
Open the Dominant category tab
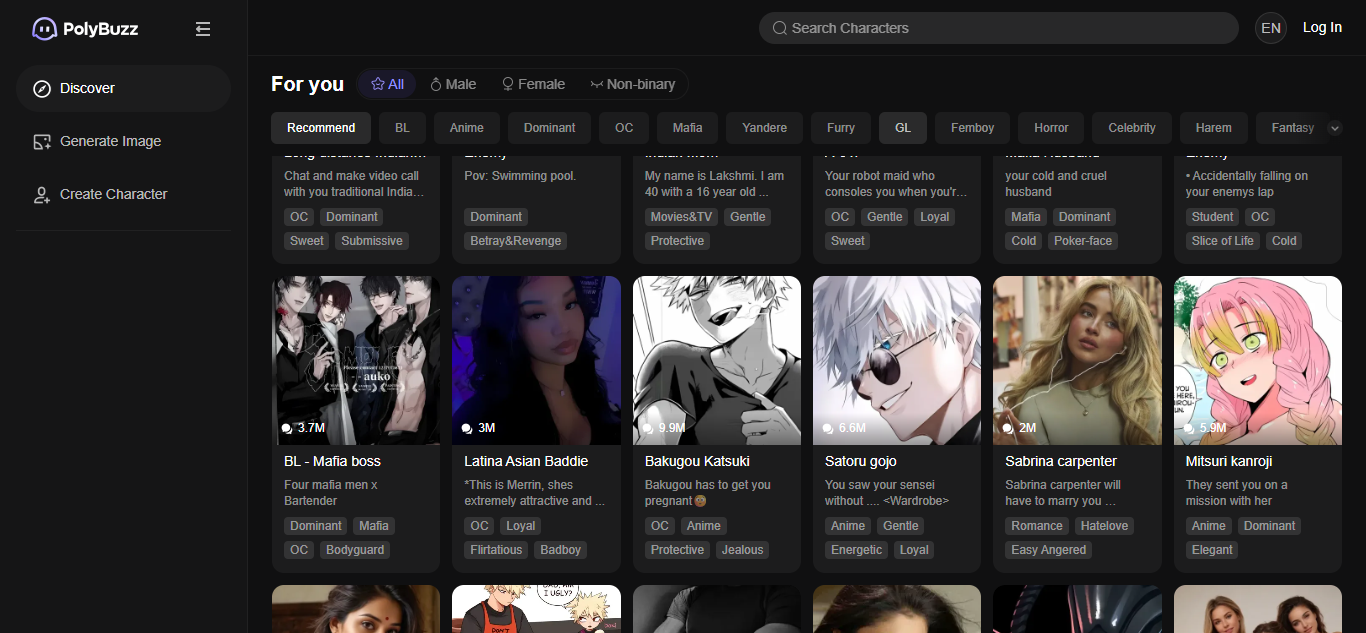550,128
